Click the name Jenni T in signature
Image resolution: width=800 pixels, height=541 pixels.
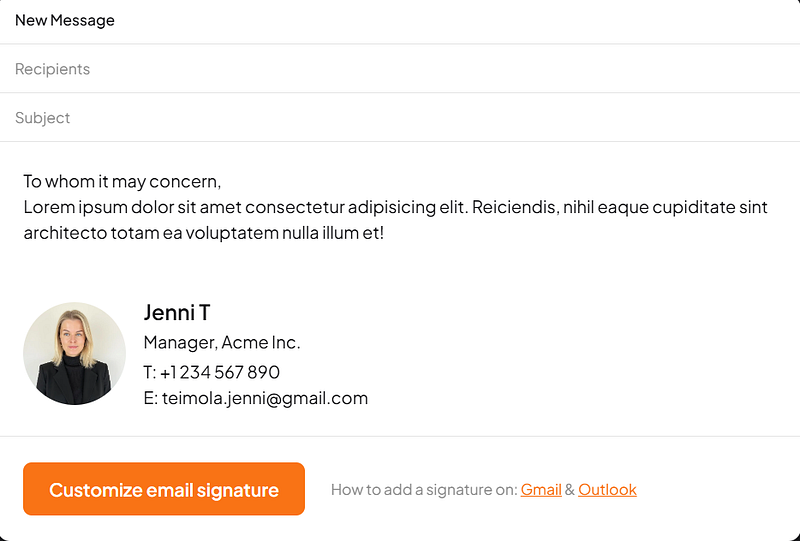tap(177, 312)
